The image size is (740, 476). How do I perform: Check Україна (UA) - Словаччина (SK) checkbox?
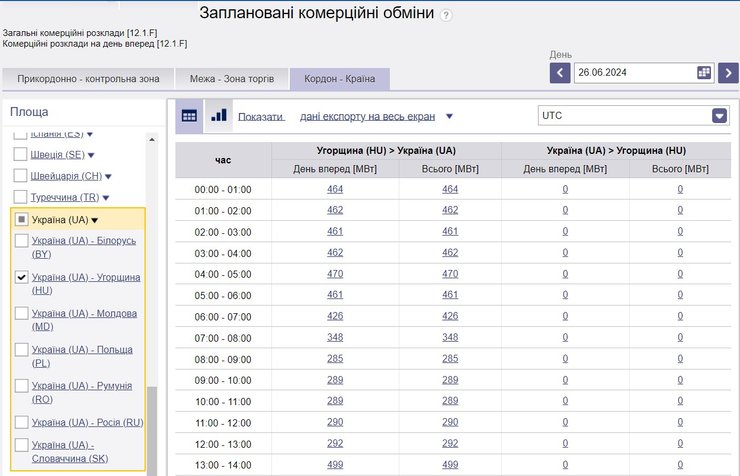click(x=21, y=445)
